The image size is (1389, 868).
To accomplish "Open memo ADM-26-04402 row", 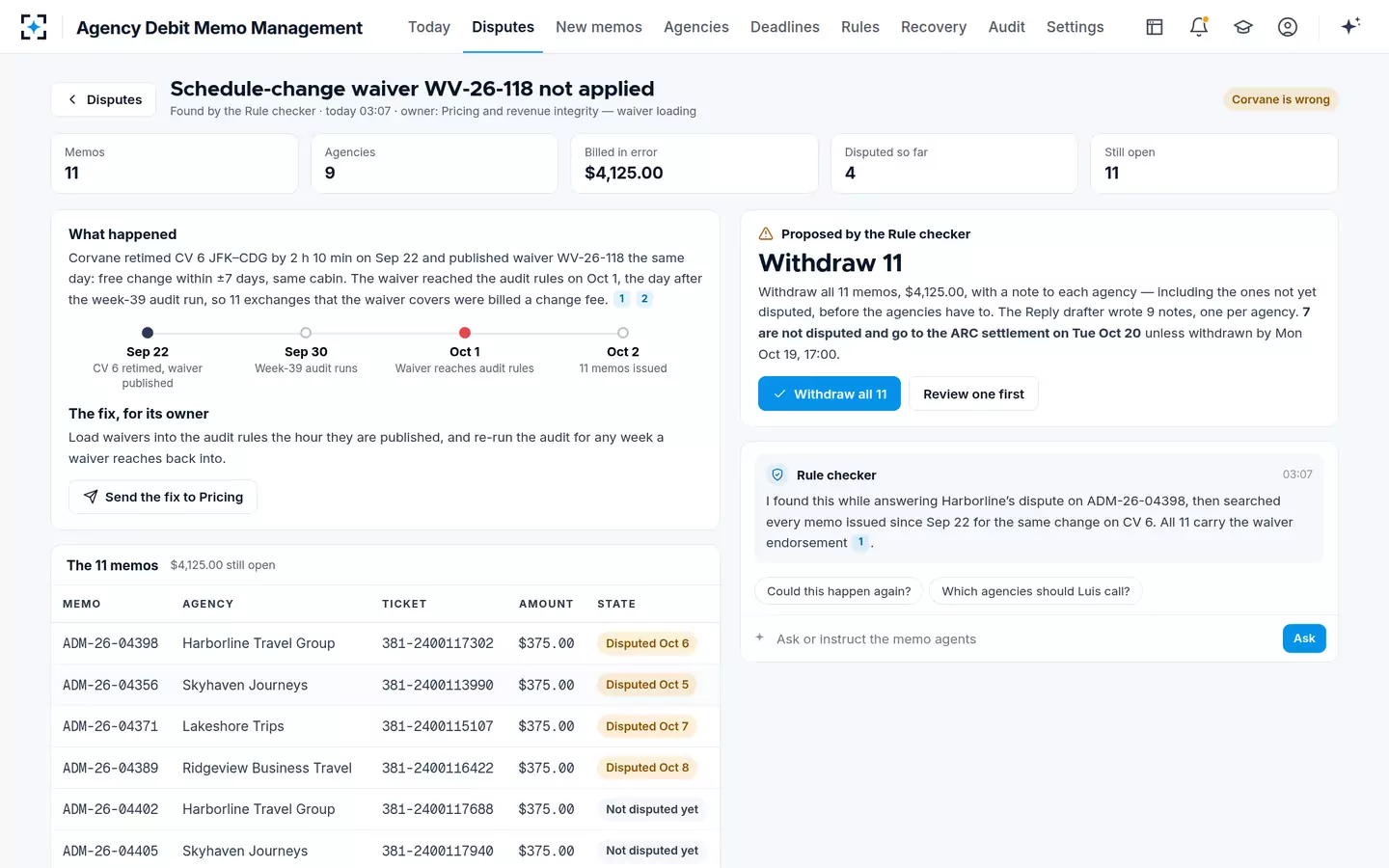I will click(x=385, y=809).
